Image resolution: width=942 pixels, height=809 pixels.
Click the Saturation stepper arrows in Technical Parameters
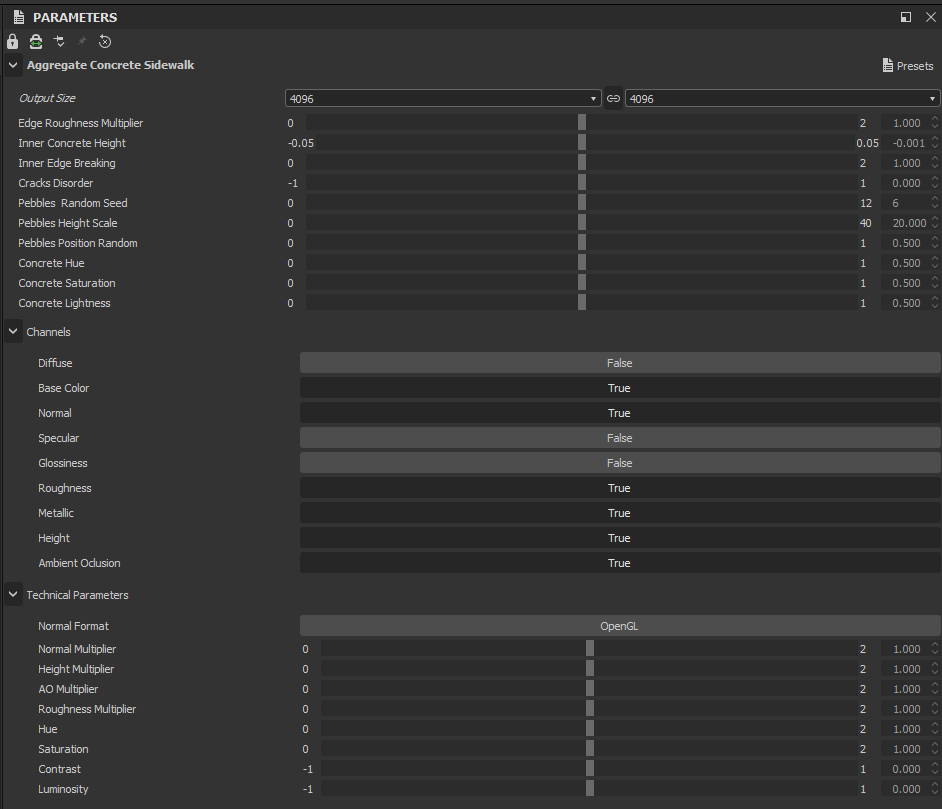(x=935, y=749)
